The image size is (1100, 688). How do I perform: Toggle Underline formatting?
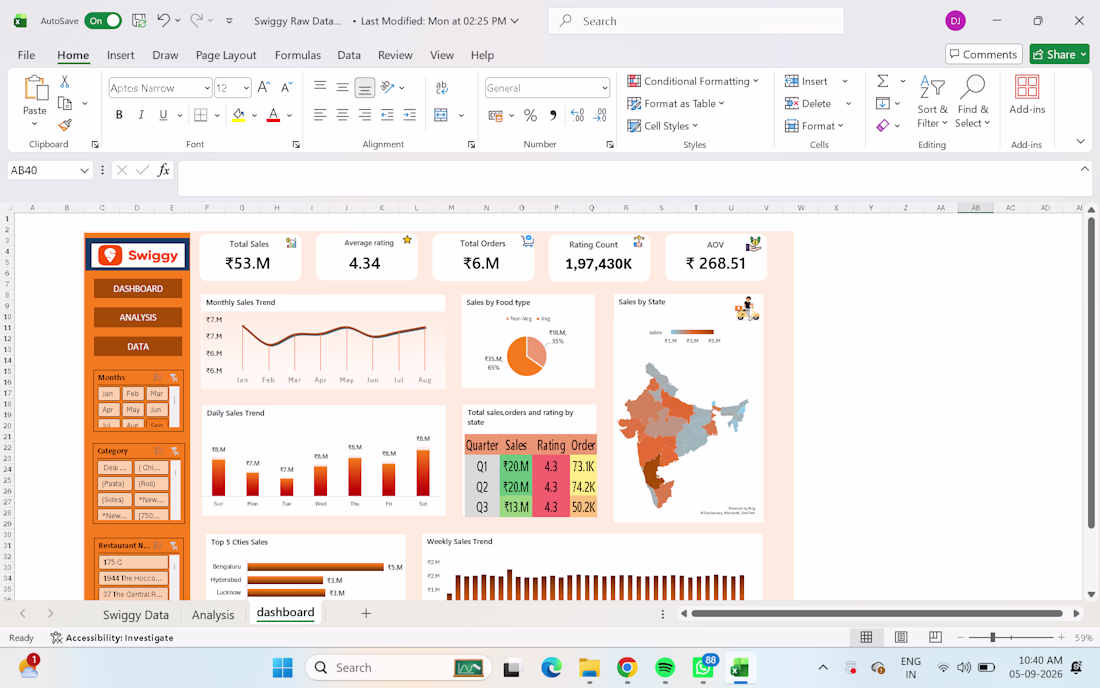pyautogui.click(x=163, y=114)
